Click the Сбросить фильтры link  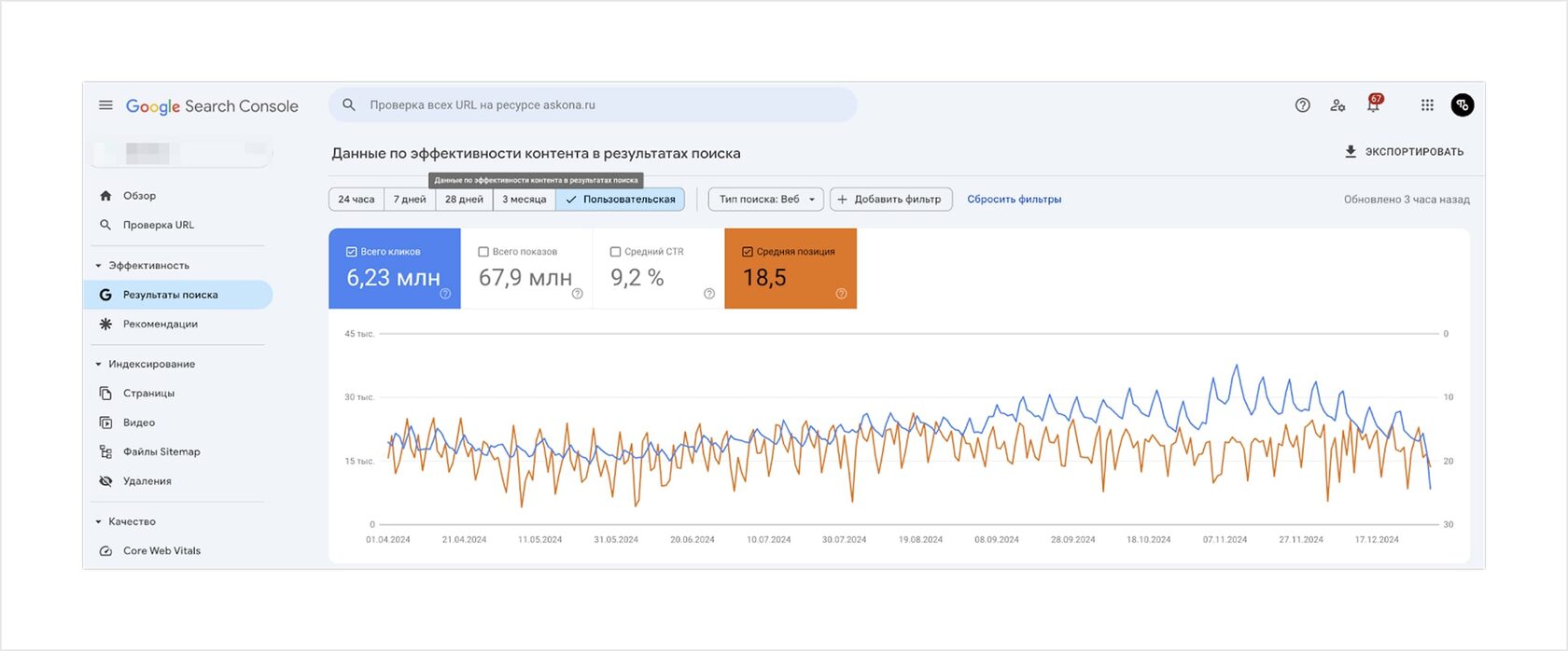(x=1014, y=200)
